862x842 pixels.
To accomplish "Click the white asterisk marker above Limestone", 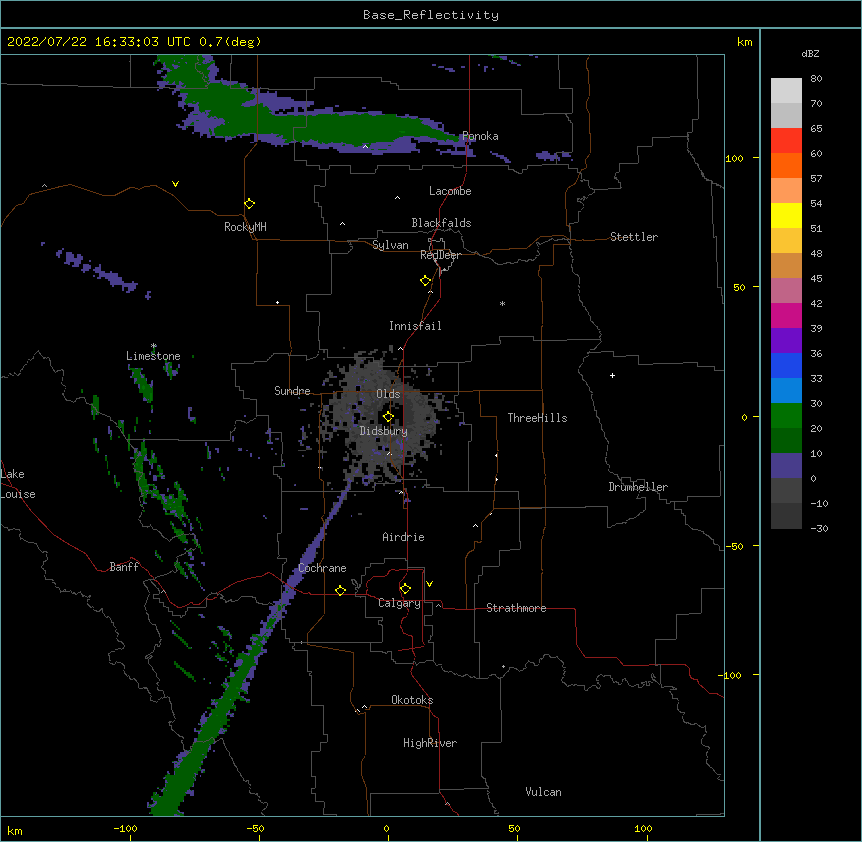I will (x=154, y=346).
